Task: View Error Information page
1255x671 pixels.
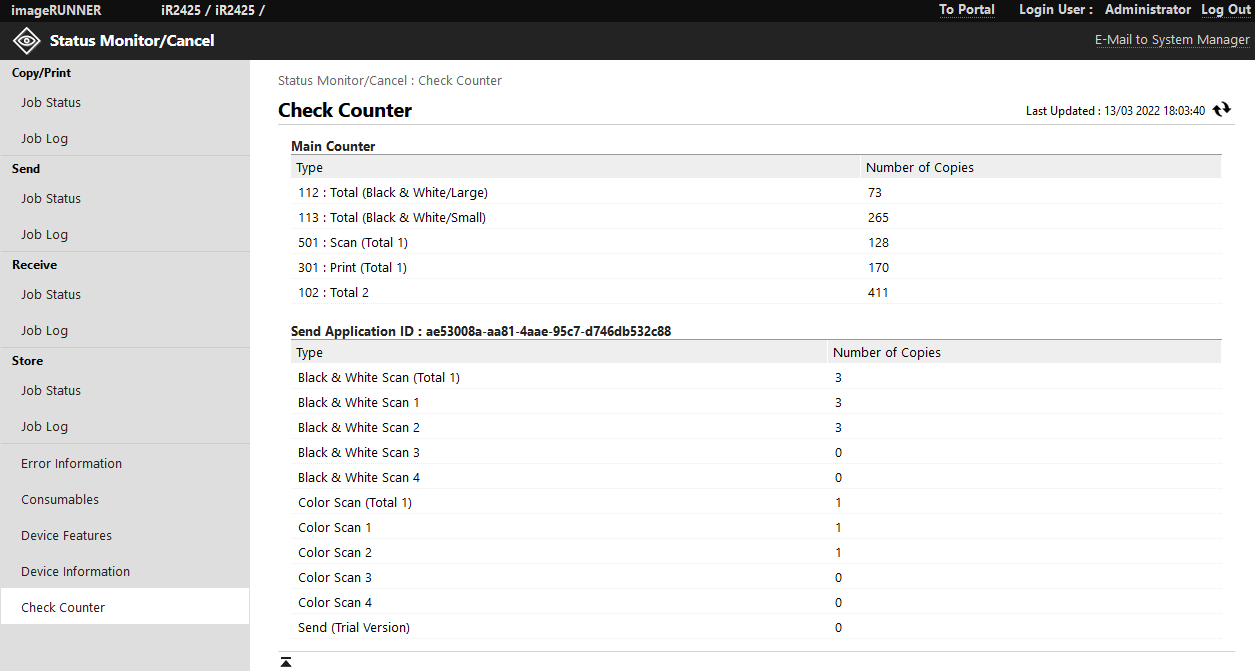Action: (71, 464)
